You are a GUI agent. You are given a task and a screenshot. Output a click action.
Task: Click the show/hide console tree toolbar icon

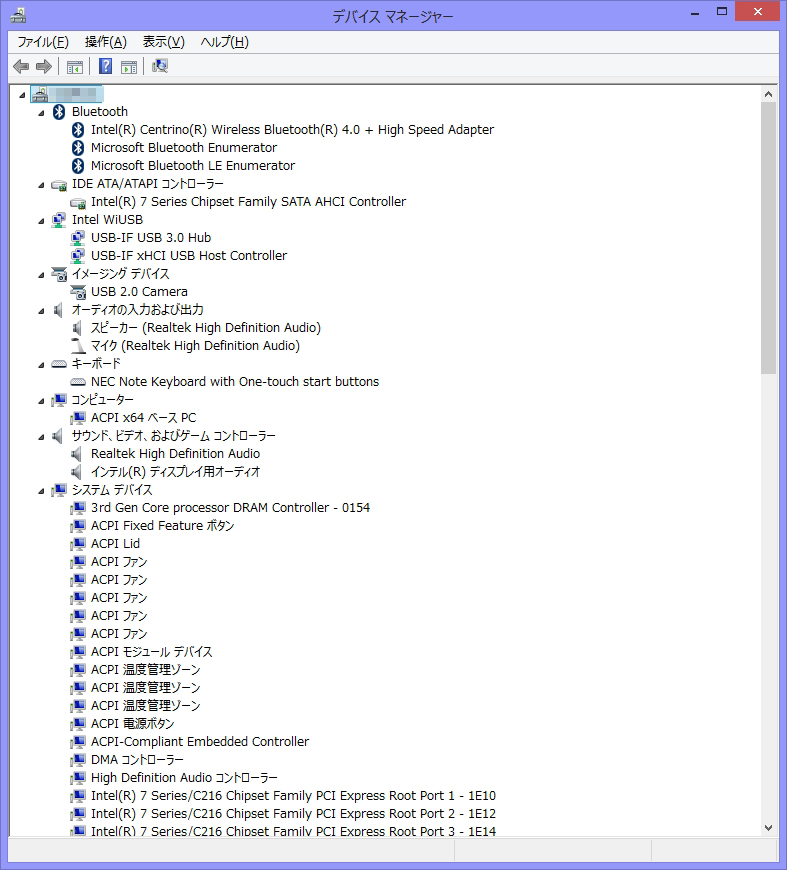tap(75, 67)
